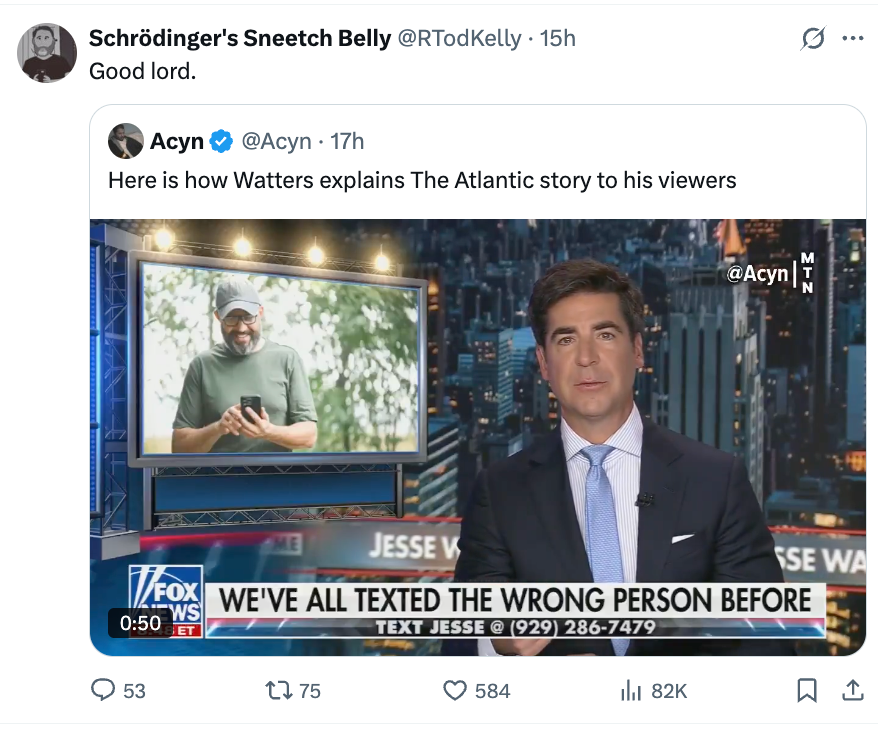Click the share icon at bottom right

pyautogui.click(x=853, y=690)
